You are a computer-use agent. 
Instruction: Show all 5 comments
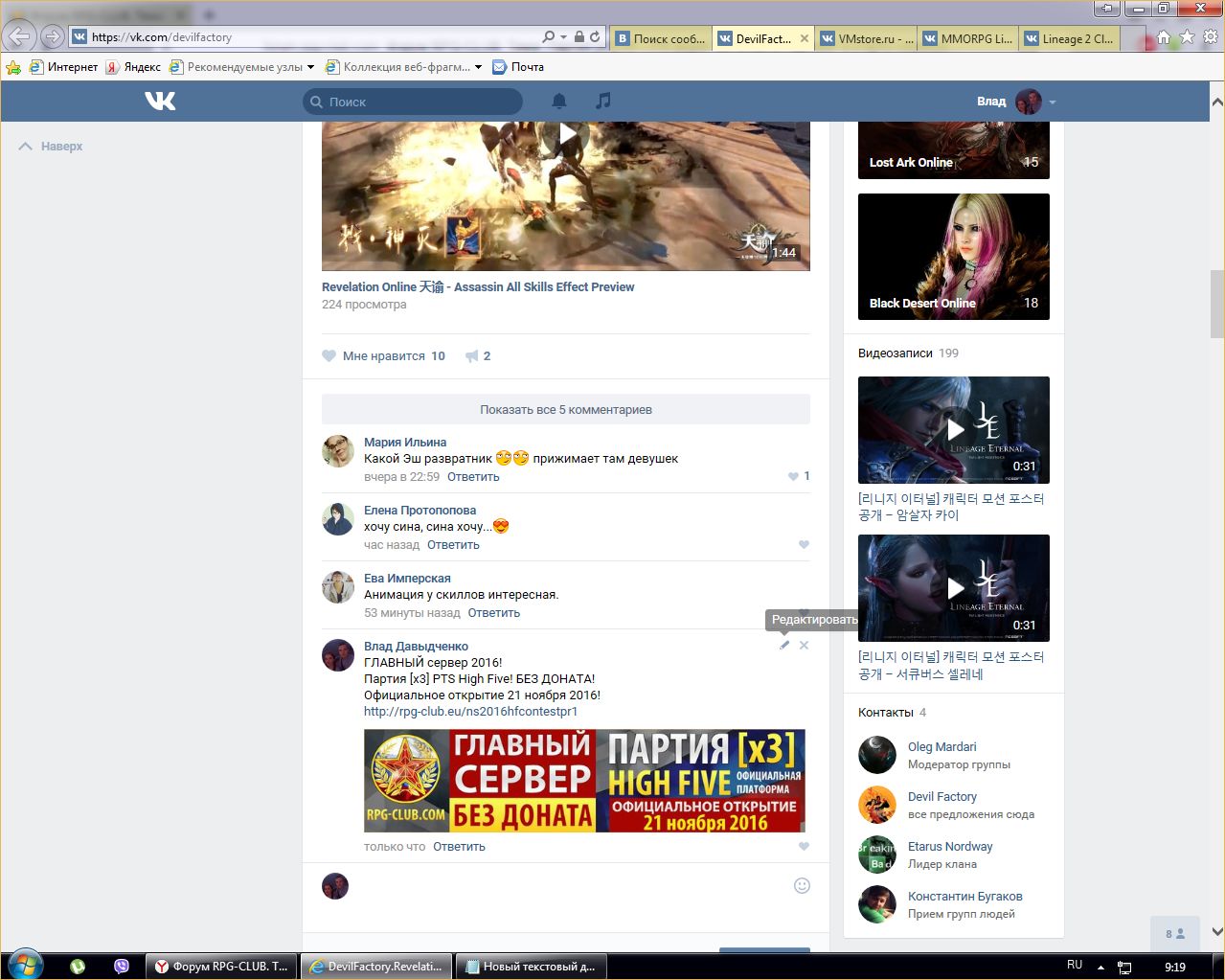tap(566, 409)
